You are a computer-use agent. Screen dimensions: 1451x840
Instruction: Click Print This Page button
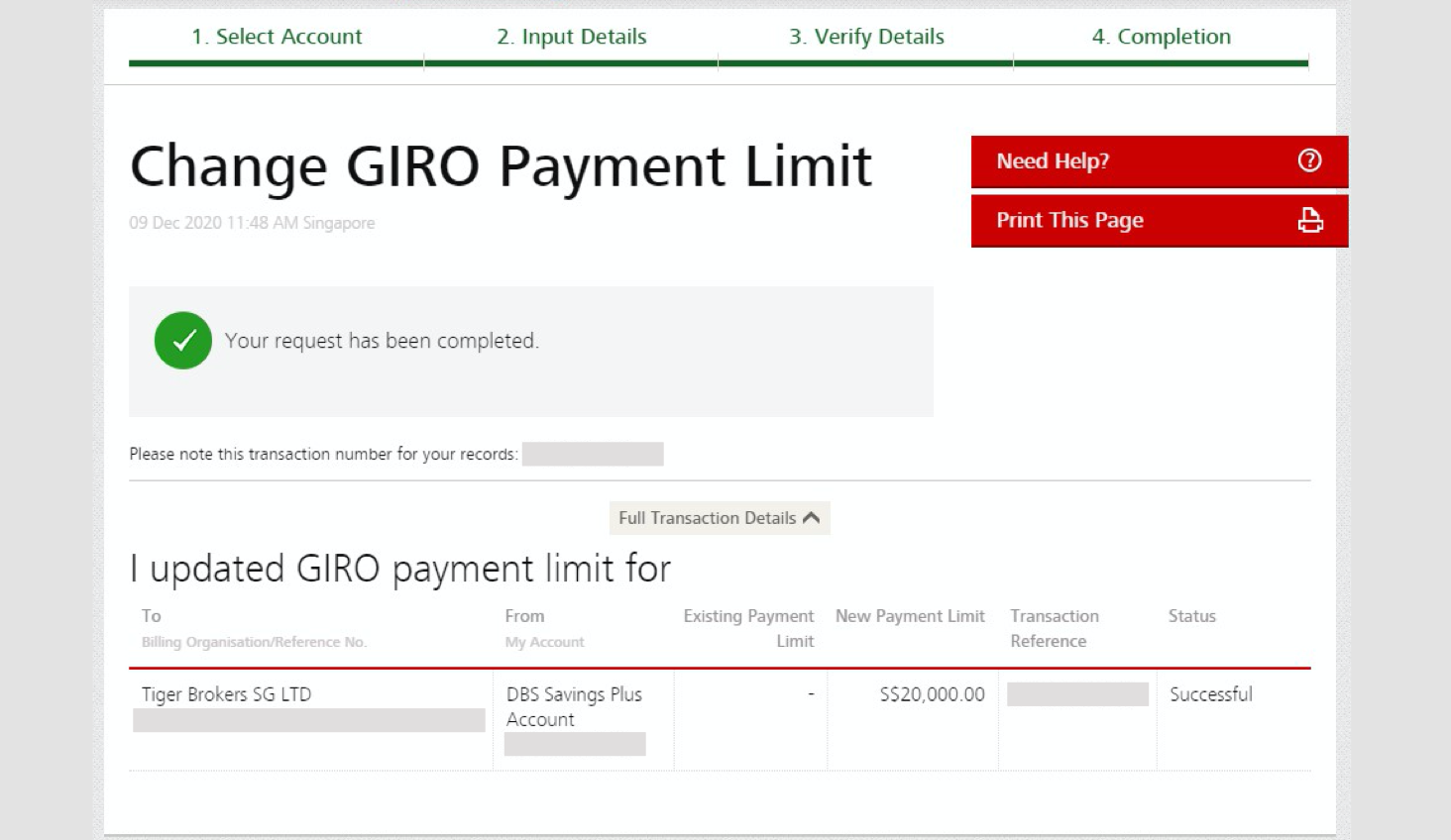click(x=1160, y=221)
